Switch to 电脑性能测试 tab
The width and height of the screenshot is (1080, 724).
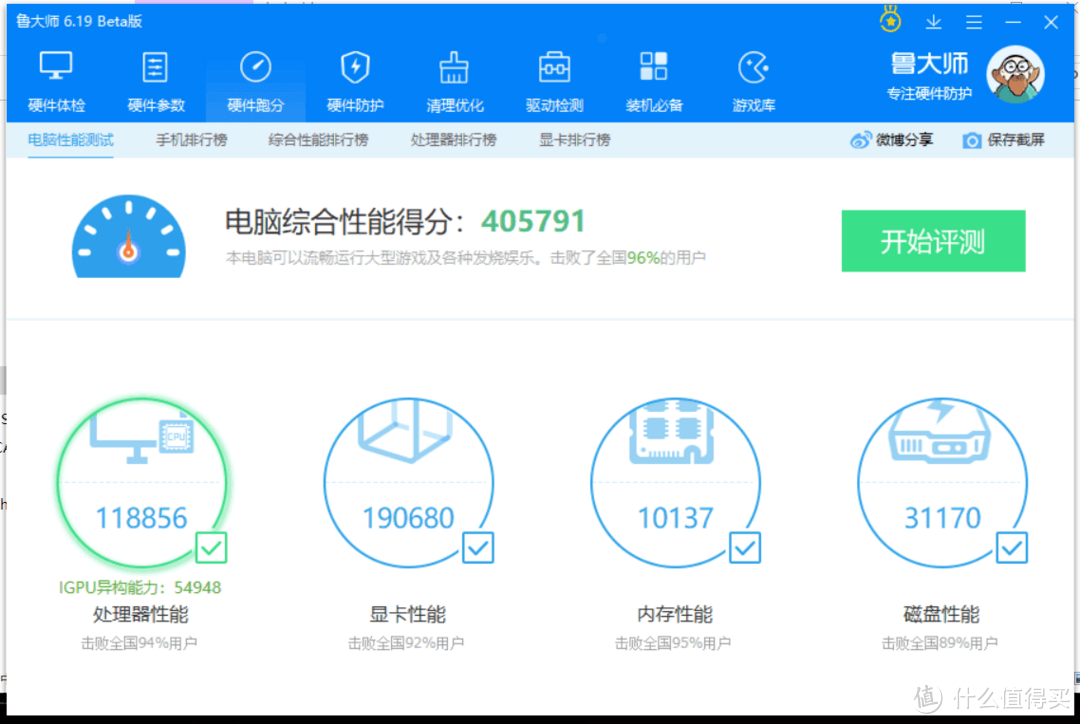click(70, 141)
